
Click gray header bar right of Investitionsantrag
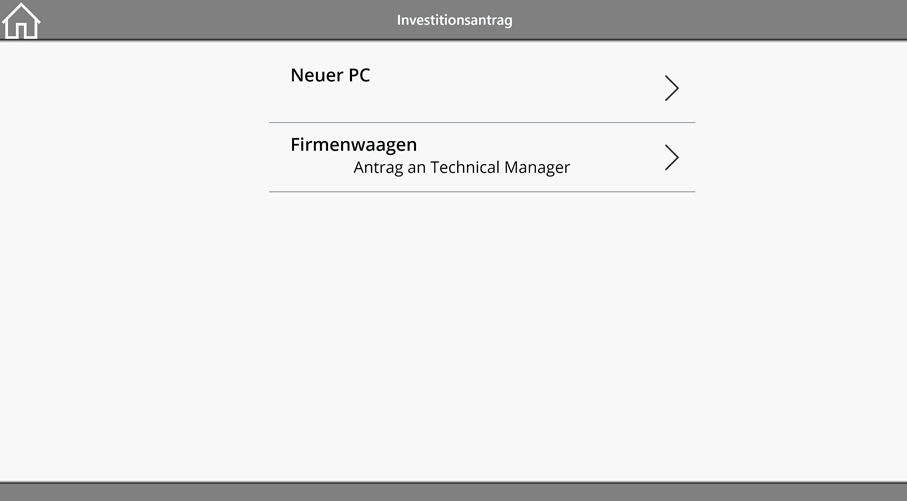click(706, 20)
